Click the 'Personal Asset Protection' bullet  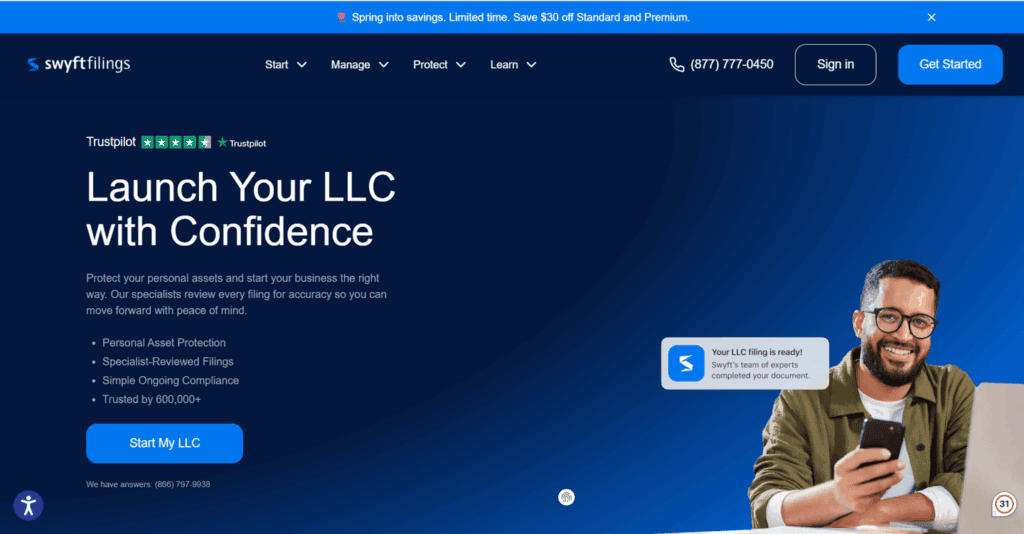click(x=164, y=343)
